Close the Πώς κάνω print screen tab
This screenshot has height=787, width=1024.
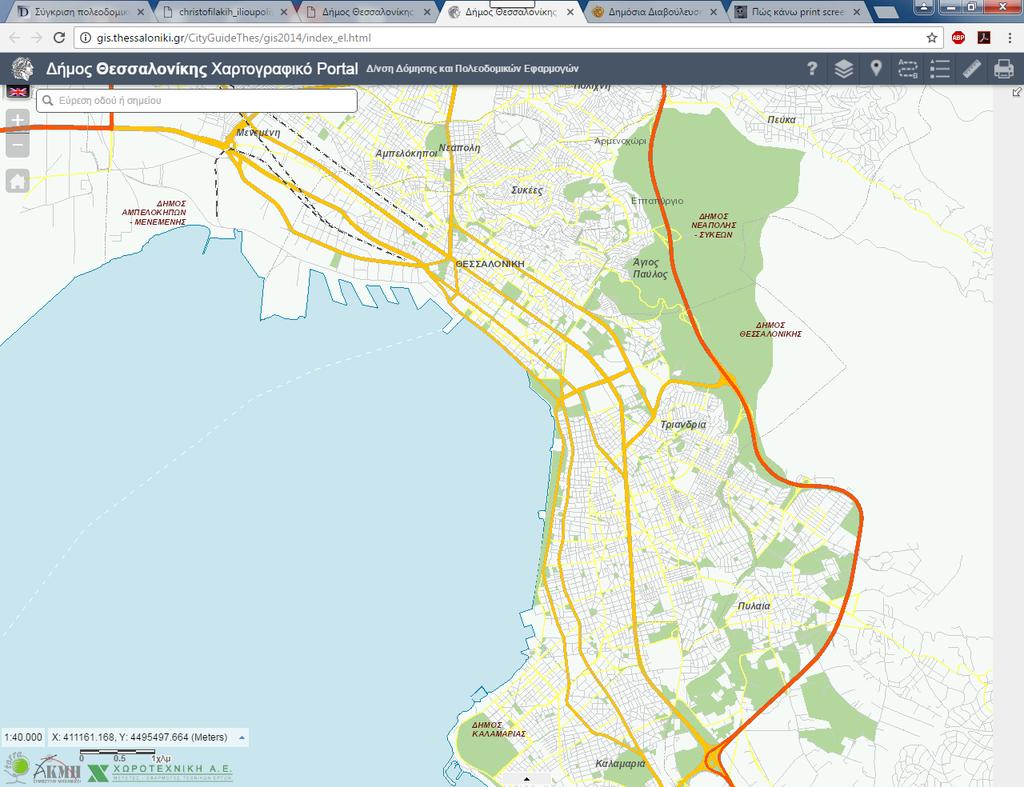(857, 12)
